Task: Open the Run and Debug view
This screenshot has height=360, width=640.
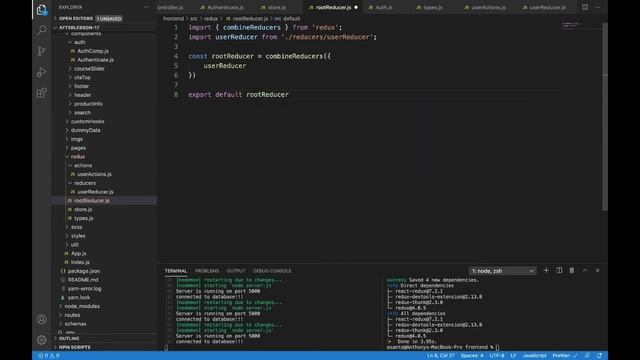Action: [42, 72]
